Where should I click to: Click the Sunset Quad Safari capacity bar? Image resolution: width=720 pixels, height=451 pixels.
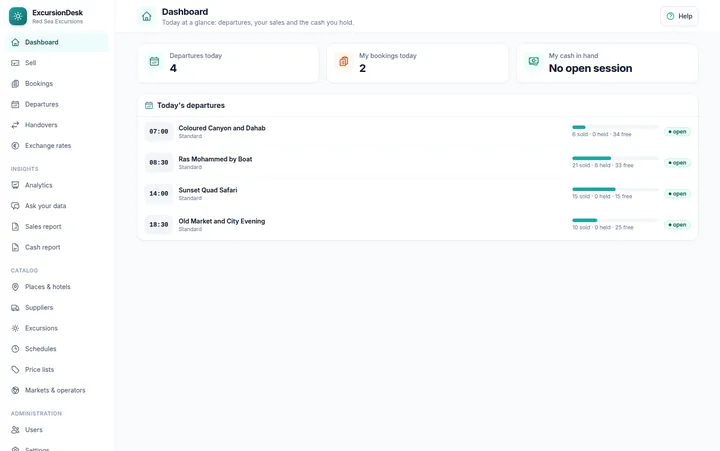[x=615, y=189]
